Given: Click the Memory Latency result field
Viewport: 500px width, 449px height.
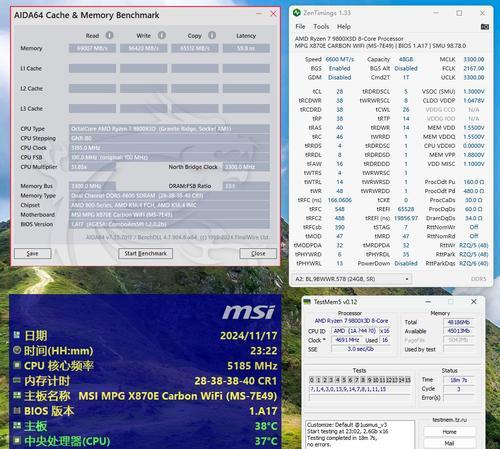Looking at the screenshot, I should tap(246, 48).
